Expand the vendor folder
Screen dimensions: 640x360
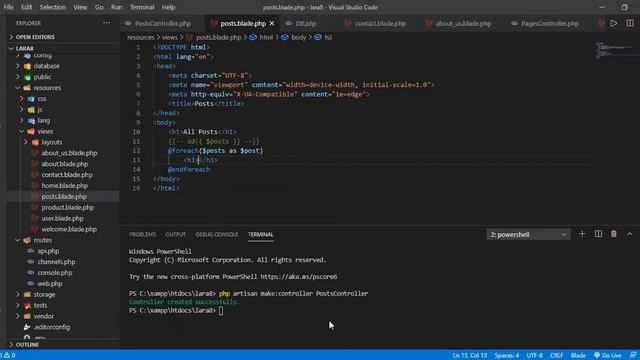pyautogui.click(x=43, y=316)
